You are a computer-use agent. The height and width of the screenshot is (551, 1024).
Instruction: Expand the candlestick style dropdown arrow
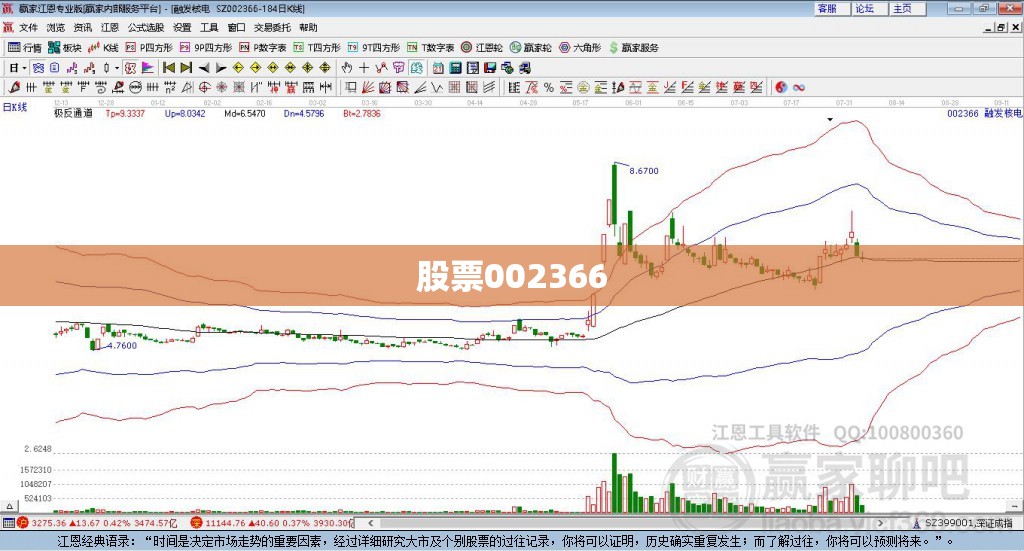pos(117,68)
